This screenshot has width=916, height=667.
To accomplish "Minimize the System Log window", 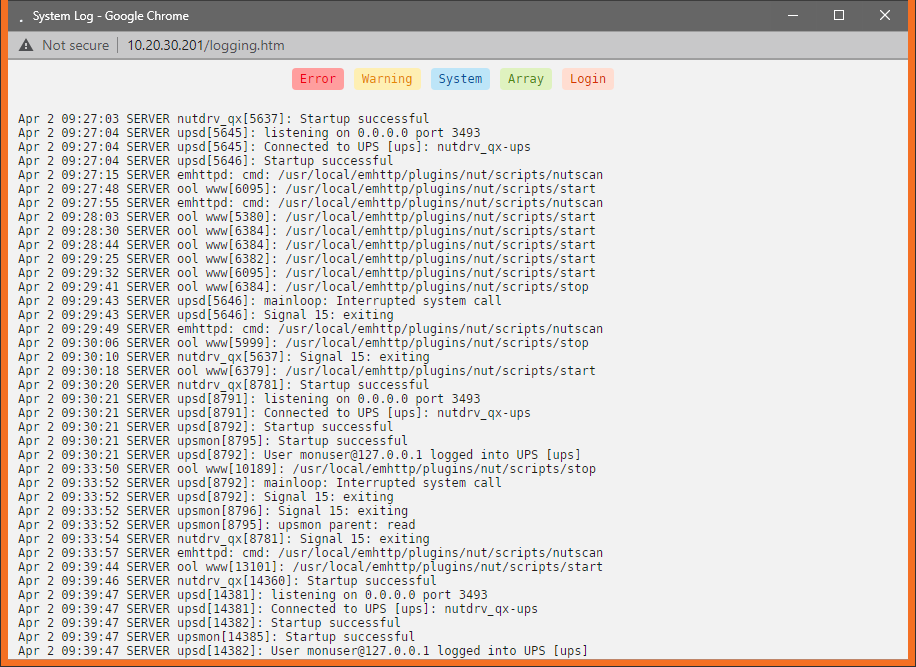I will tap(793, 16).
